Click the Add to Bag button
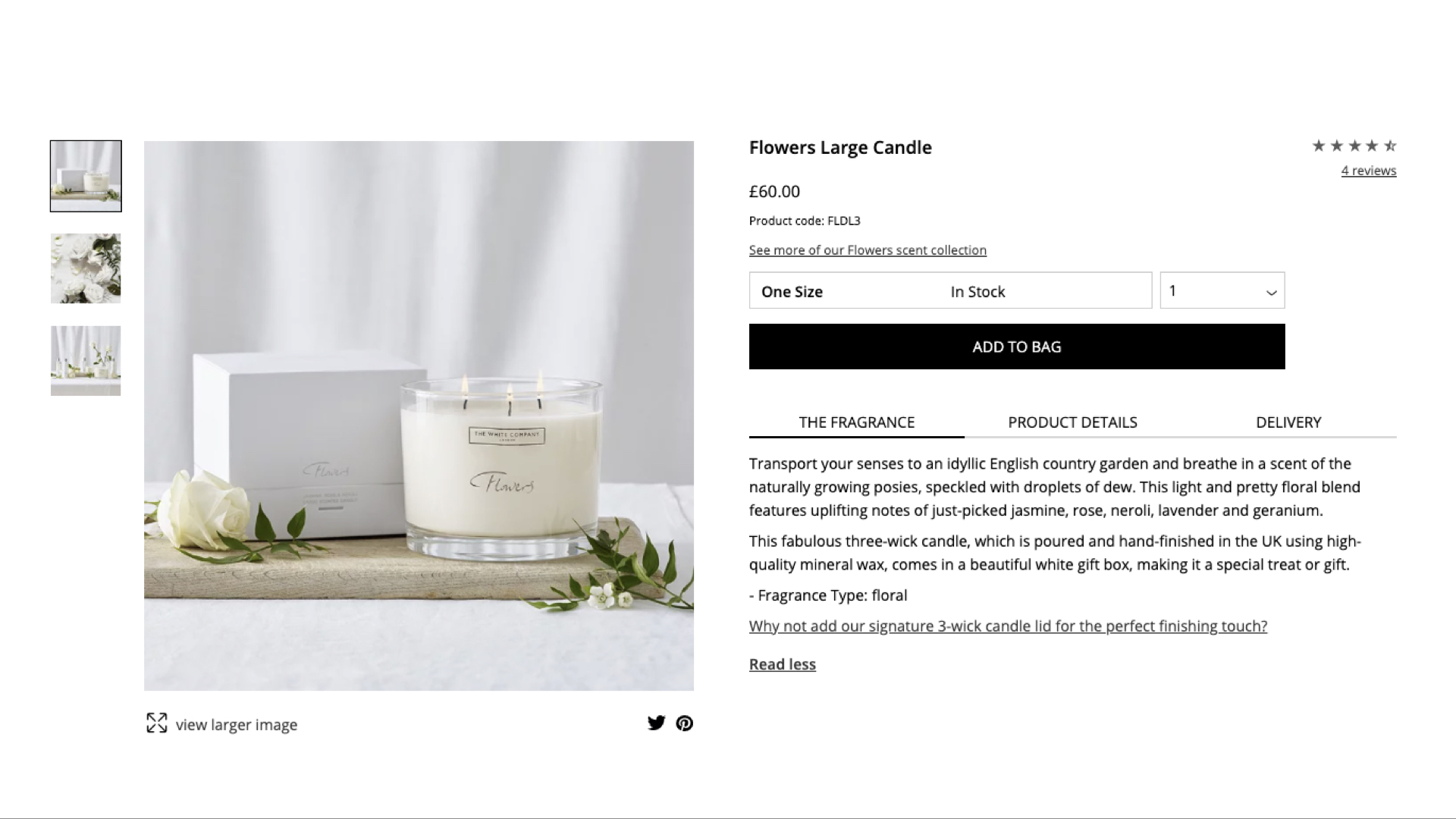Viewport: 1456px width, 819px height. click(x=1017, y=347)
